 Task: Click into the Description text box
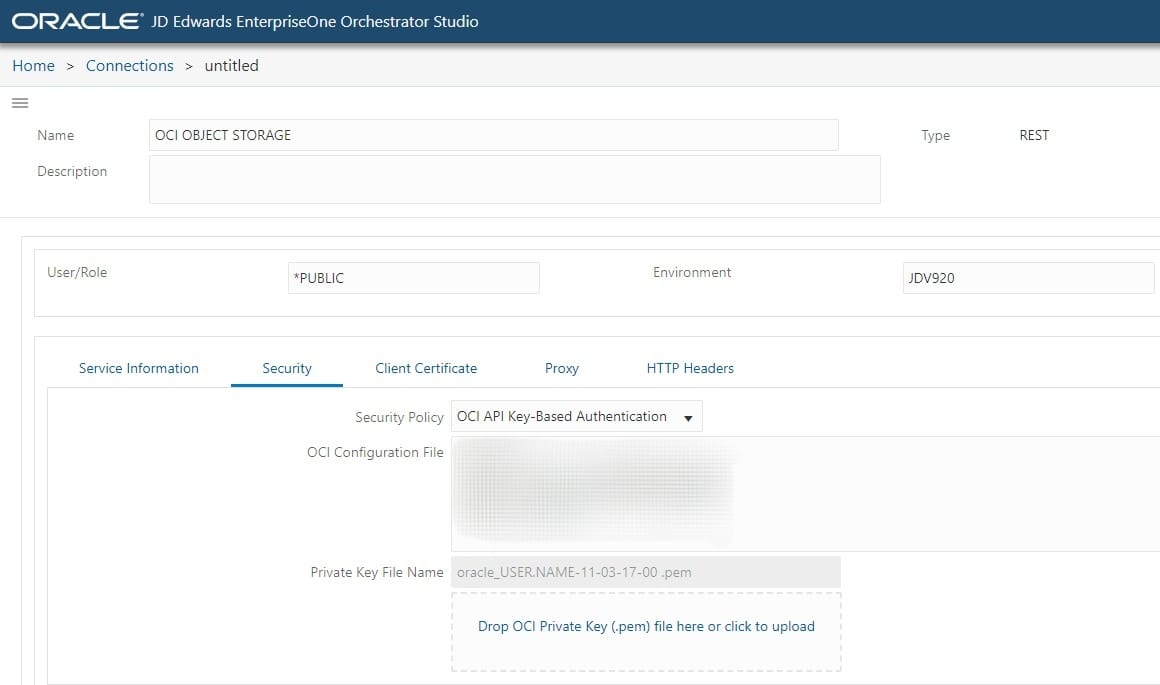pos(514,179)
